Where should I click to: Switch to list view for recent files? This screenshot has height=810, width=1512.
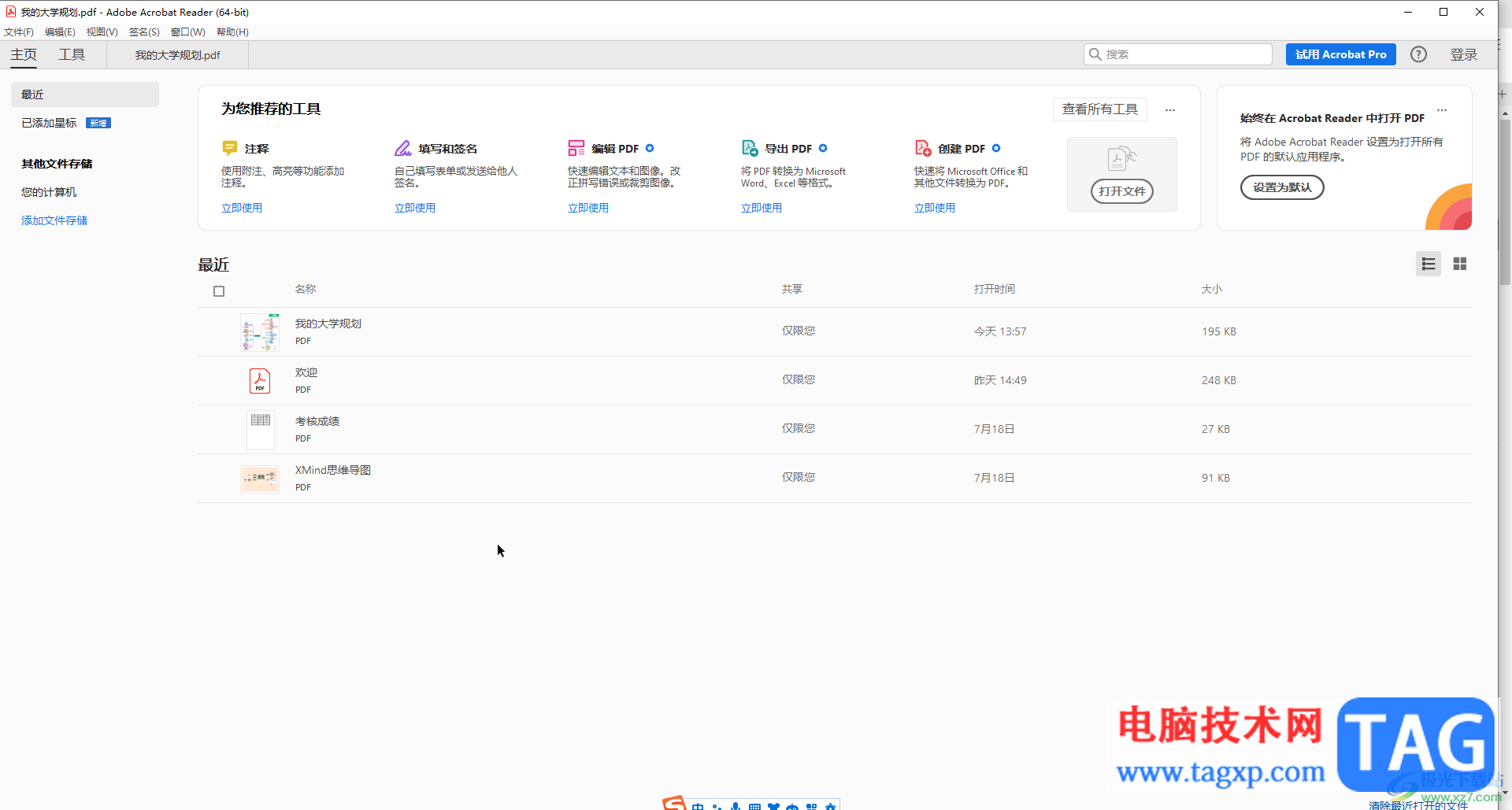(x=1429, y=264)
